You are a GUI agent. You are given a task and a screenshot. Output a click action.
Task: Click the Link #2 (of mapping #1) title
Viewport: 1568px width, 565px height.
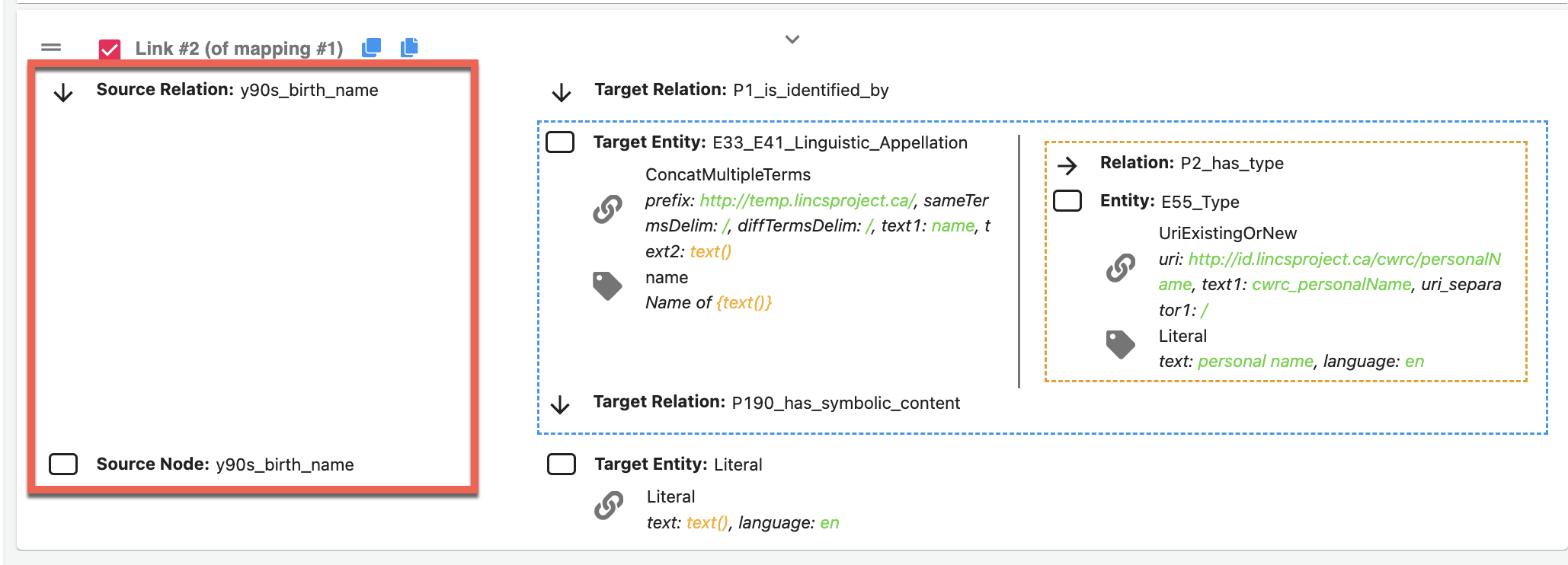pyautogui.click(x=238, y=49)
